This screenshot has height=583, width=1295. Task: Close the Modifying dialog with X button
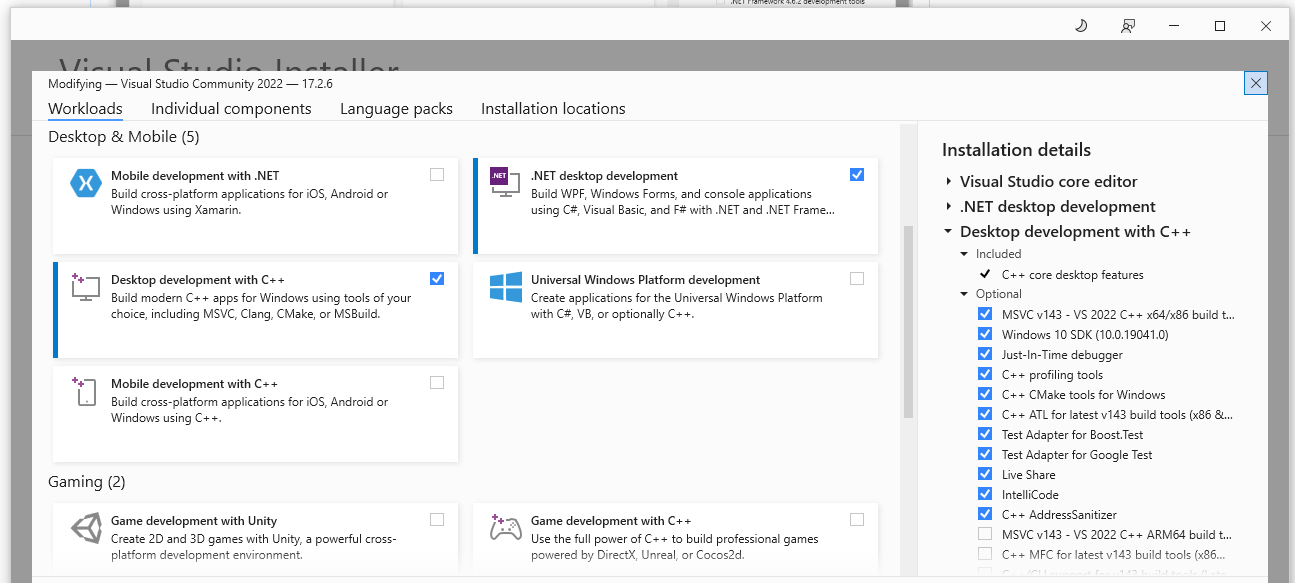tap(1256, 83)
